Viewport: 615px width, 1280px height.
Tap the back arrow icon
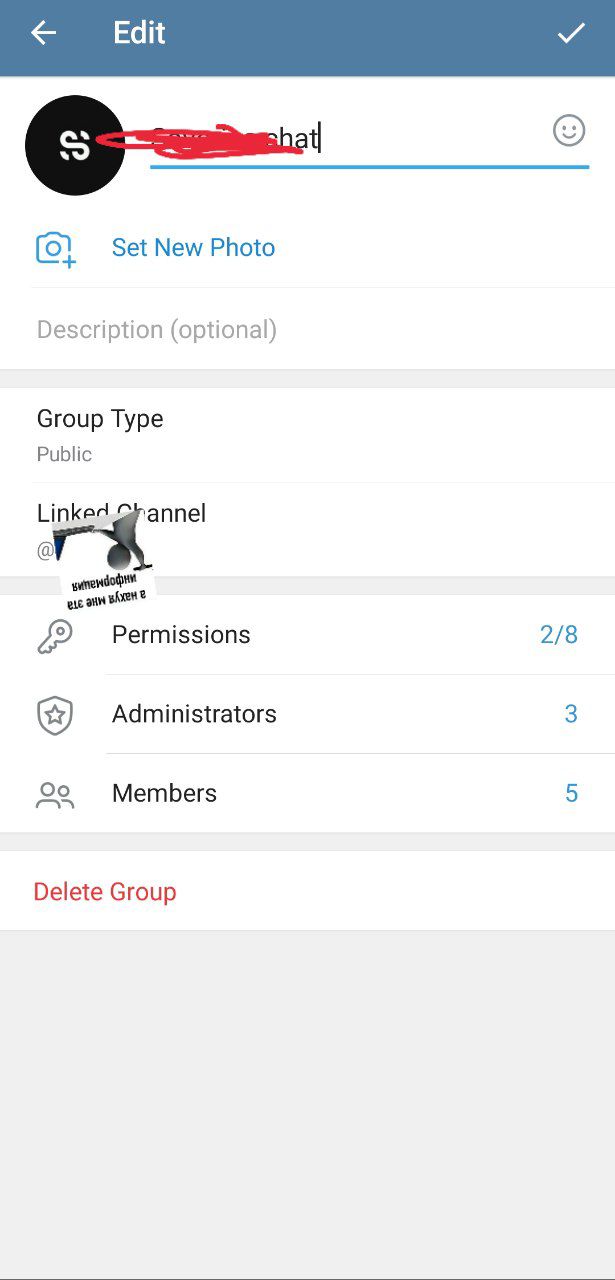(x=43, y=33)
